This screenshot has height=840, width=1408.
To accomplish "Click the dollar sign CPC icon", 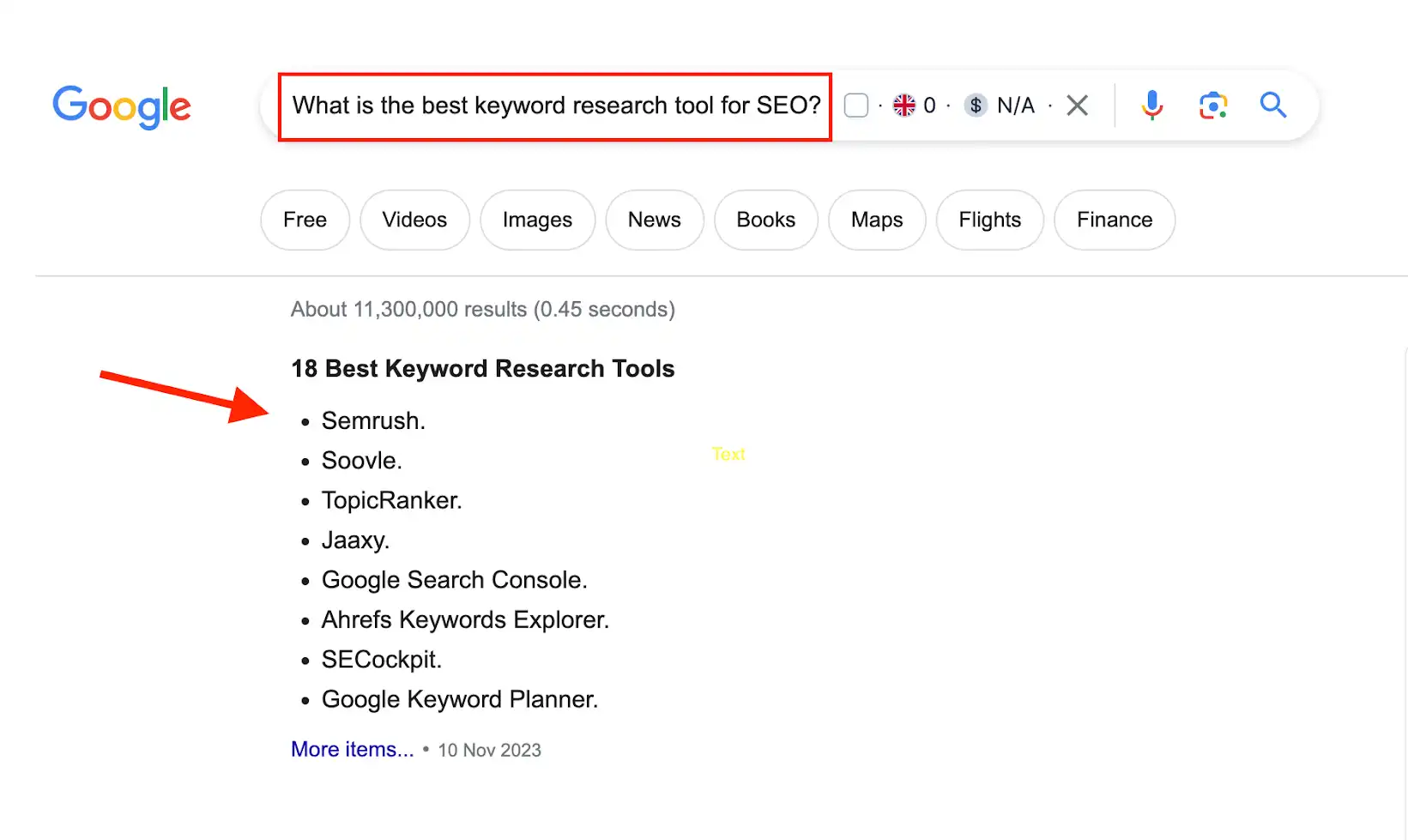I will pyautogui.click(x=976, y=106).
